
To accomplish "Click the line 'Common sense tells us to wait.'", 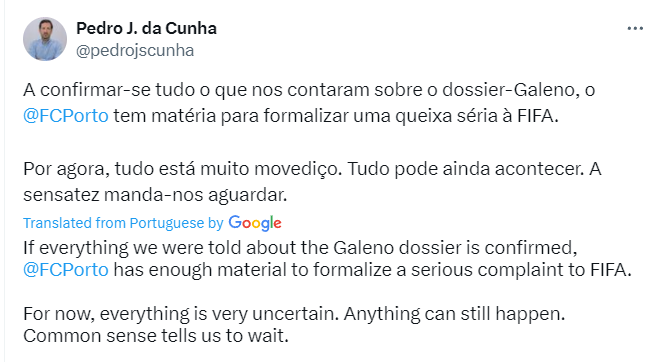I will coord(156,336).
